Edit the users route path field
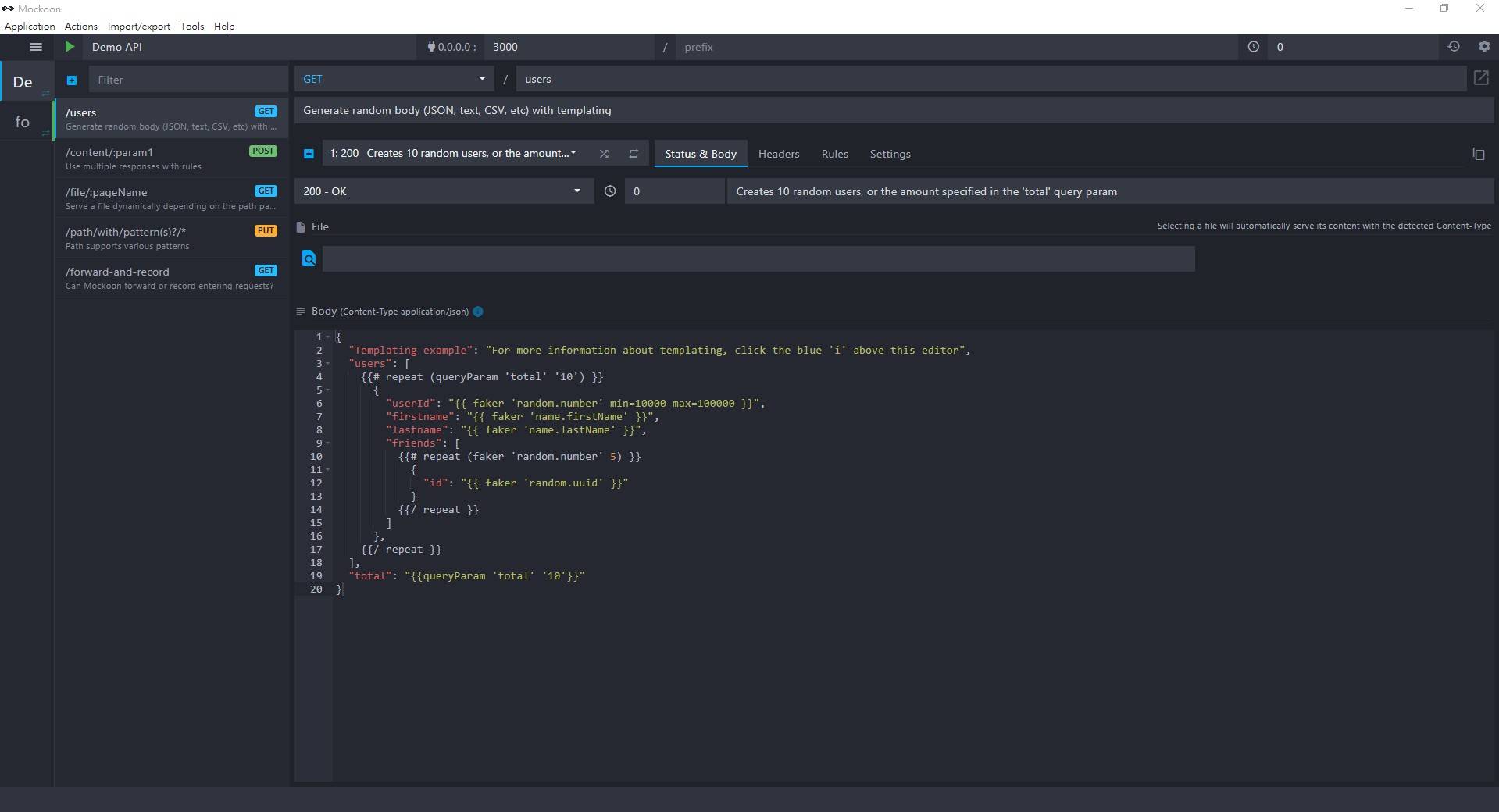Image resolution: width=1499 pixels, height=812 pixels. 990,79
